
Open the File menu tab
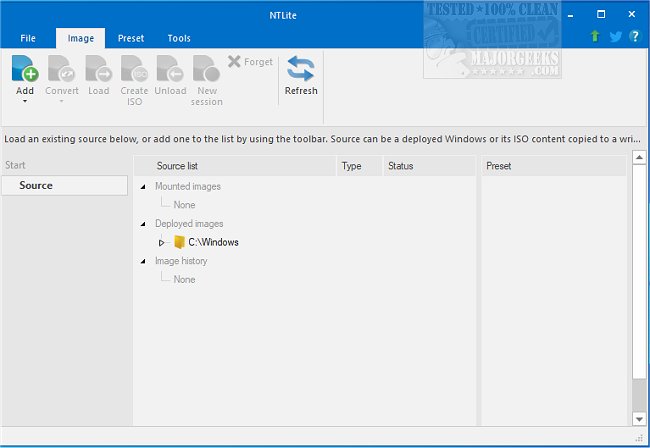(27, 38)
